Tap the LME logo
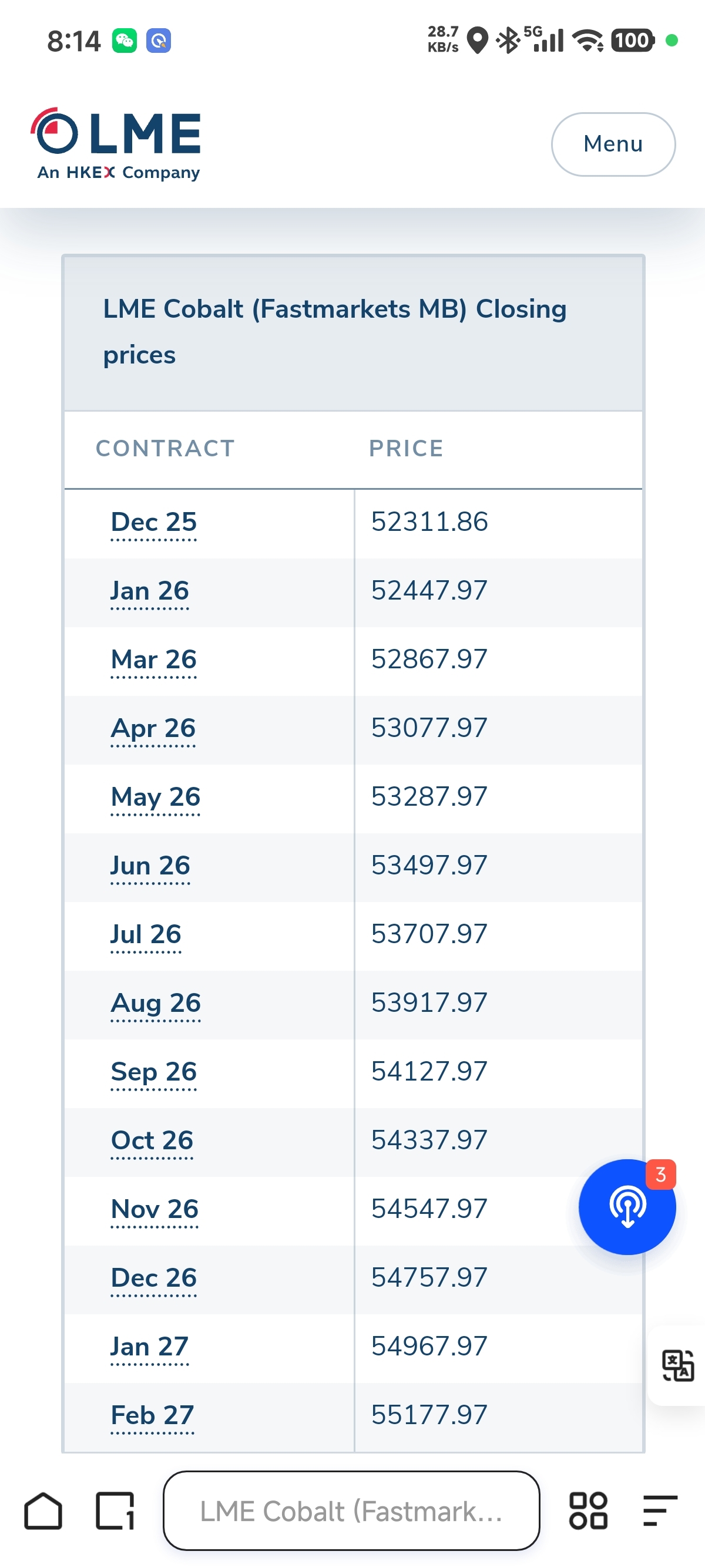Image resolution: width=705 pixels, height=1568 pixels. pos(116,144)
